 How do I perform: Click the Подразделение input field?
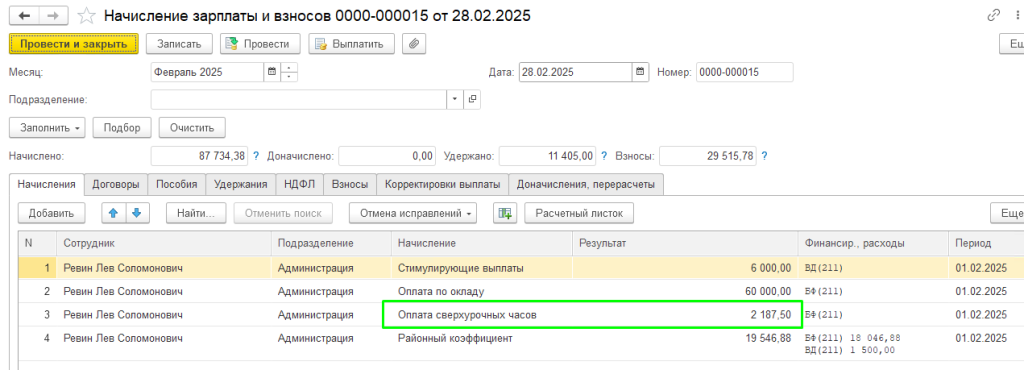pos(299,100)
